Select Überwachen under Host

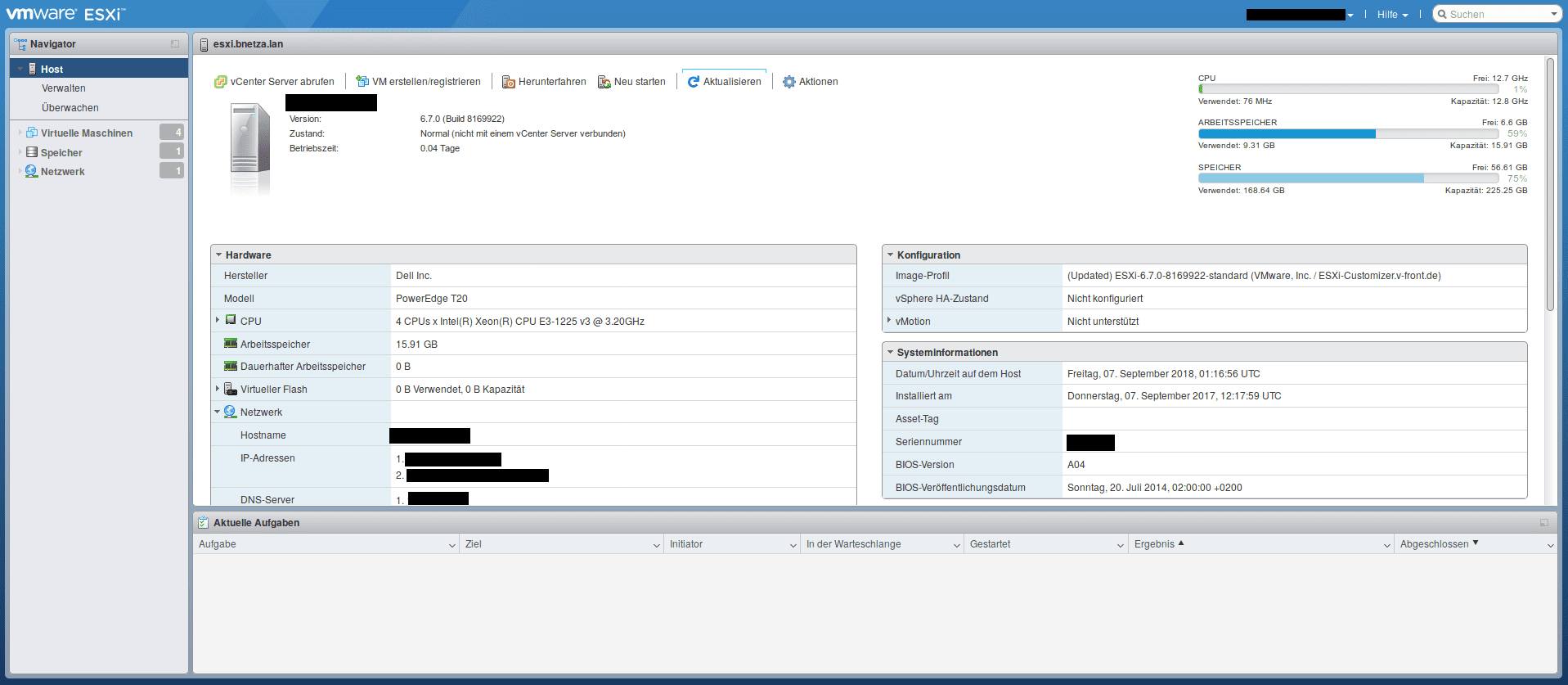point(70,108)
